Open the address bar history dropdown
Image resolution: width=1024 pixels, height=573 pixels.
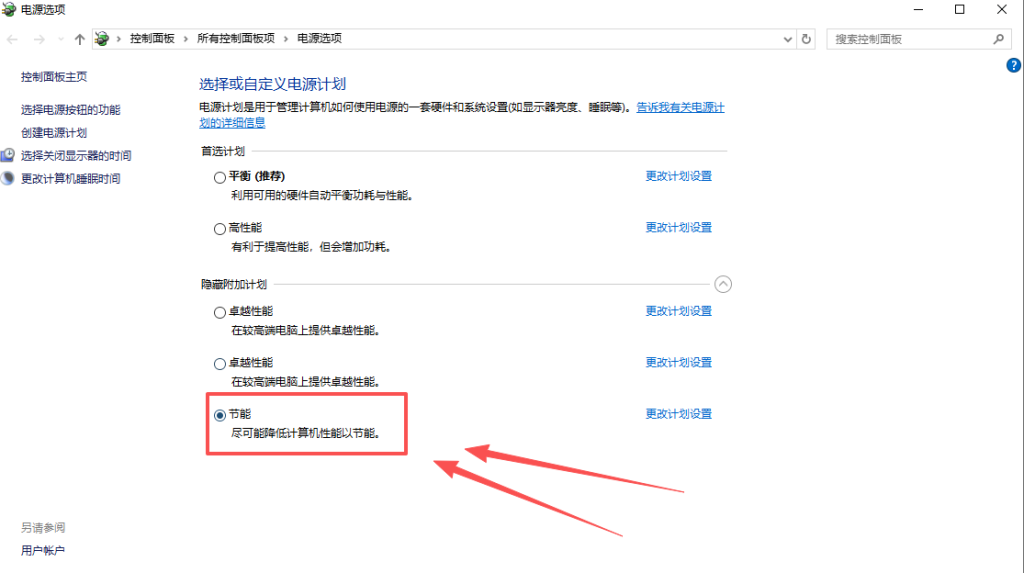(788, 39)
